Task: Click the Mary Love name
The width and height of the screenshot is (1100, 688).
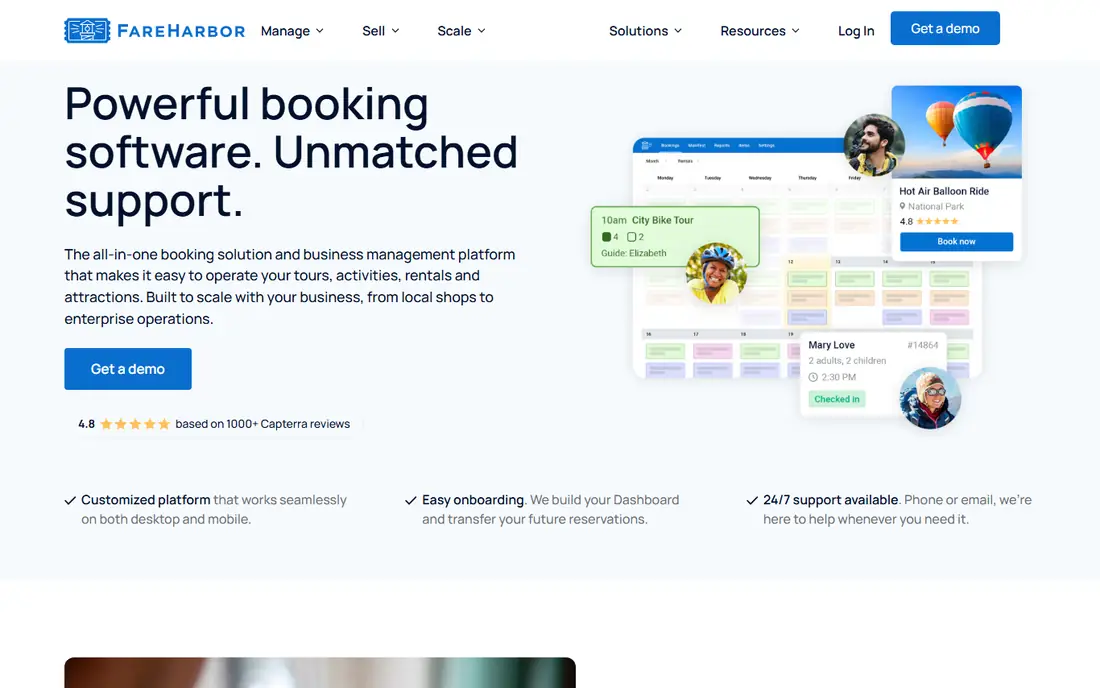Action: (x=831, y=345)
